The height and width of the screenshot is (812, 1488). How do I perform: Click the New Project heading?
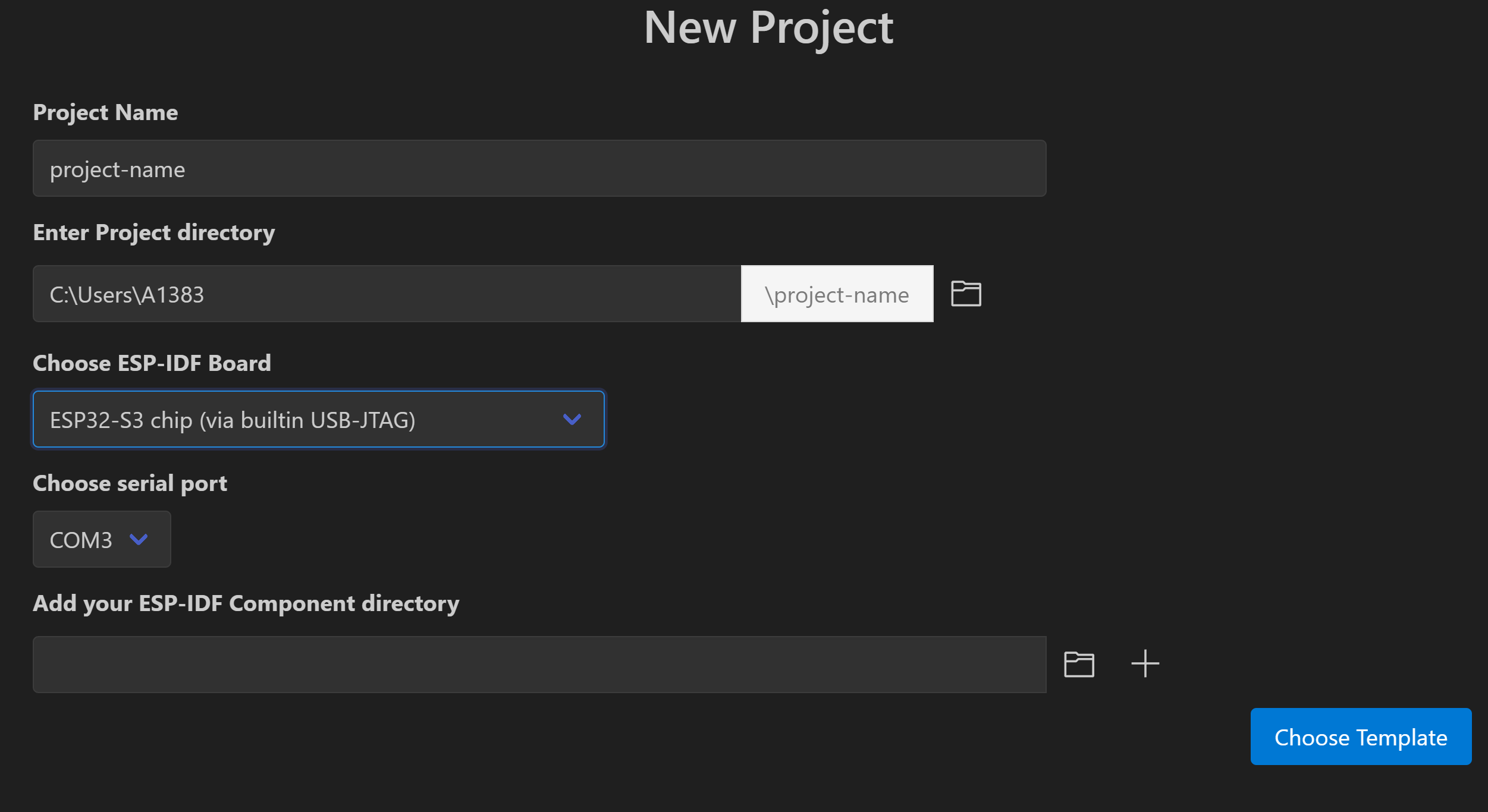click(768, 28)
